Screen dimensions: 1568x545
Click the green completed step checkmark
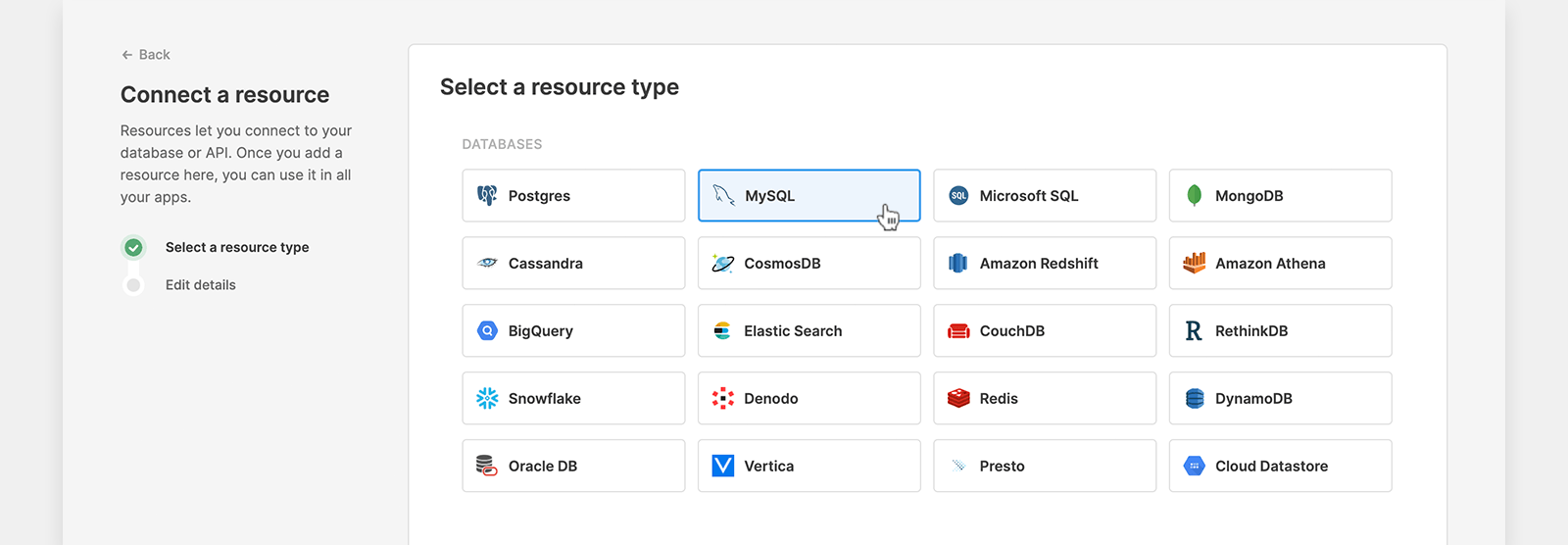(x=134, y=248)
